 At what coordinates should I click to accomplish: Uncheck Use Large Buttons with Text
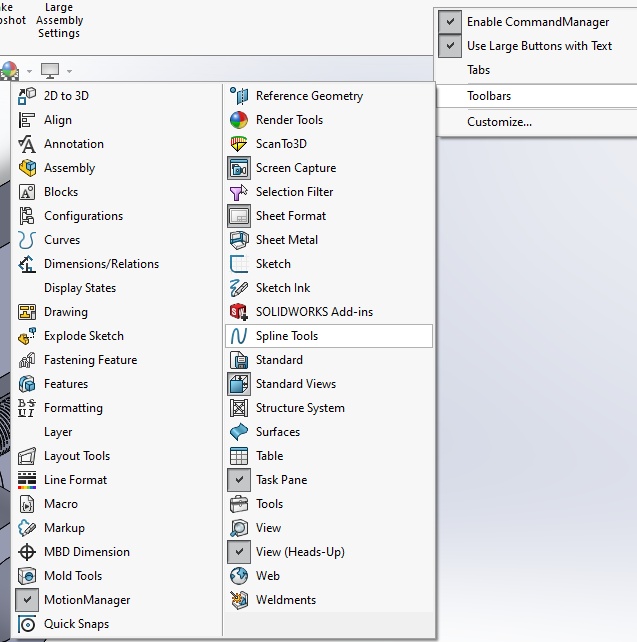pyautogui.click(x=450, y=46)
